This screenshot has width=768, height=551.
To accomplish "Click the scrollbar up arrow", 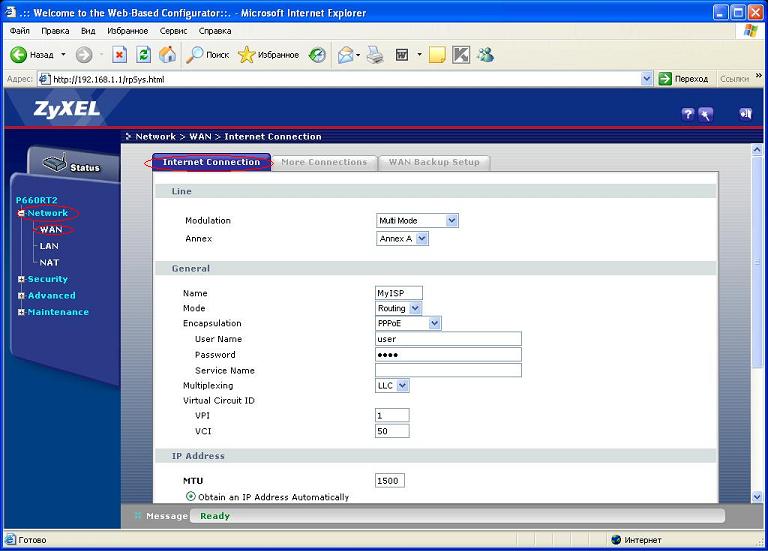I will click(x=757, y=149).
